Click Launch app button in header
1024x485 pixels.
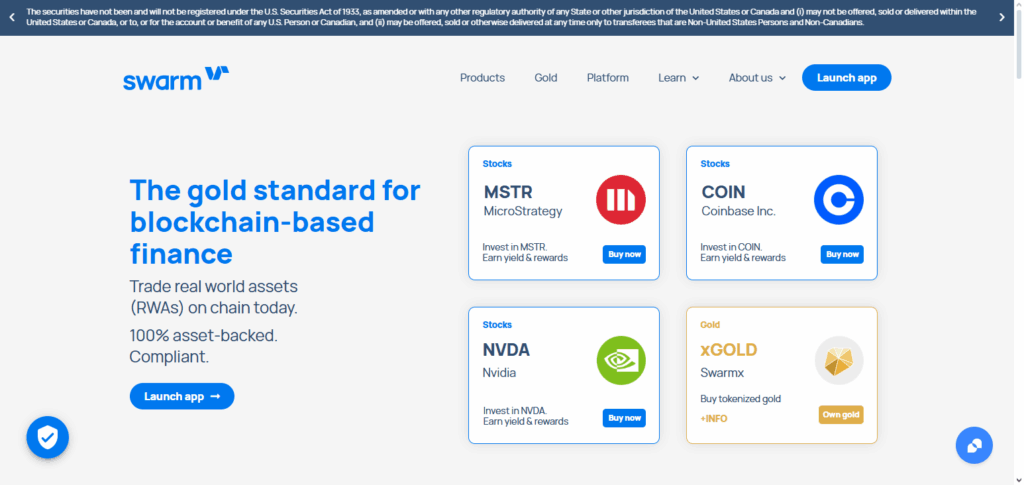click(x=846, y=78)
